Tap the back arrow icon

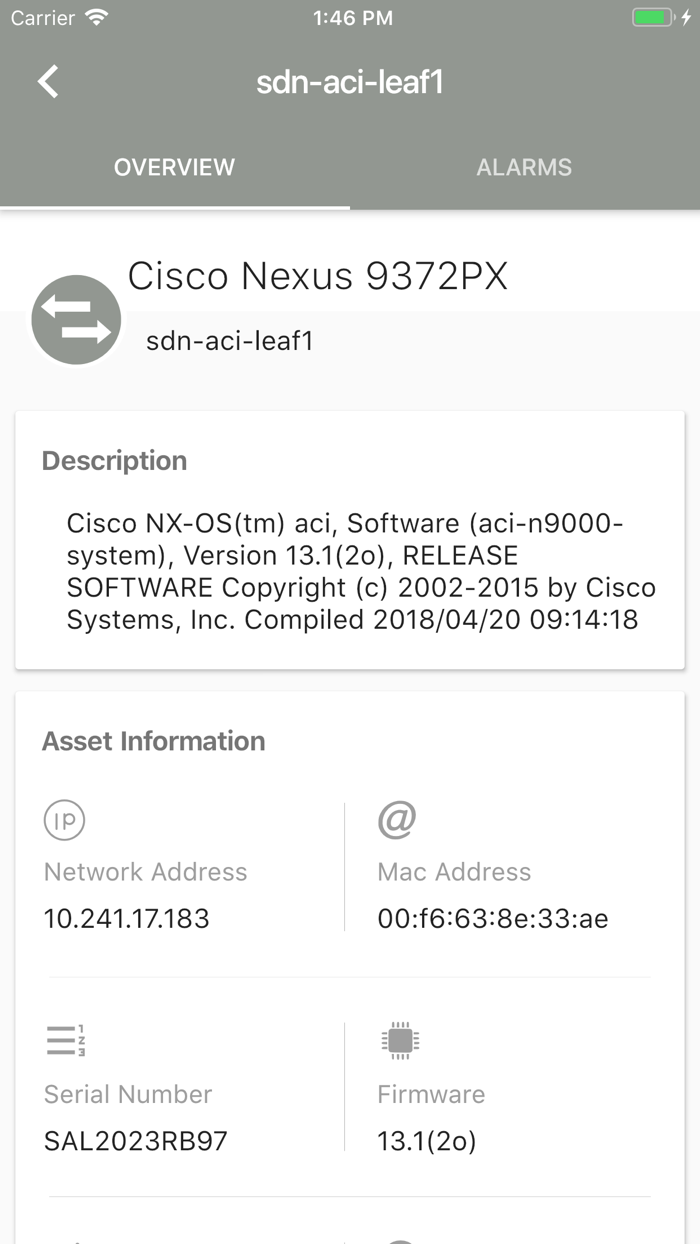tap(48, 82)
